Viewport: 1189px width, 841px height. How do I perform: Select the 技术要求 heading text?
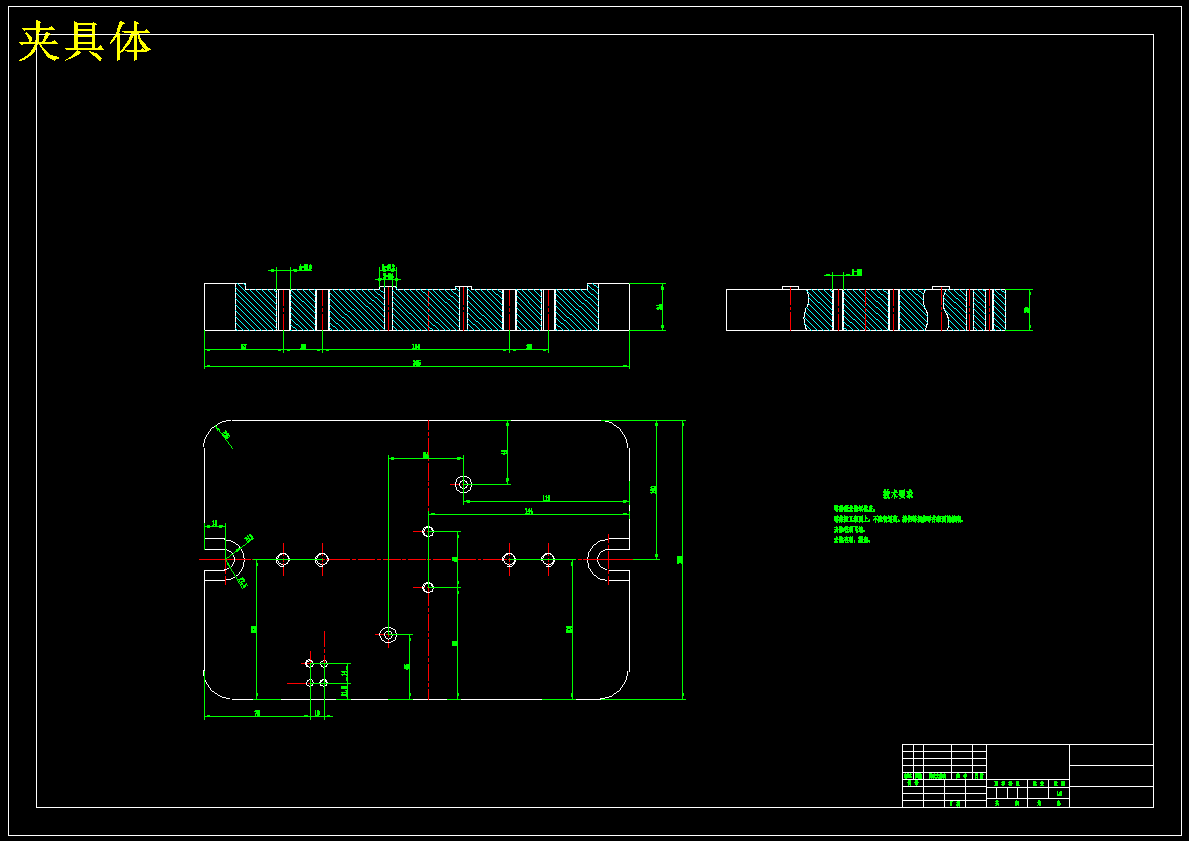897,494
